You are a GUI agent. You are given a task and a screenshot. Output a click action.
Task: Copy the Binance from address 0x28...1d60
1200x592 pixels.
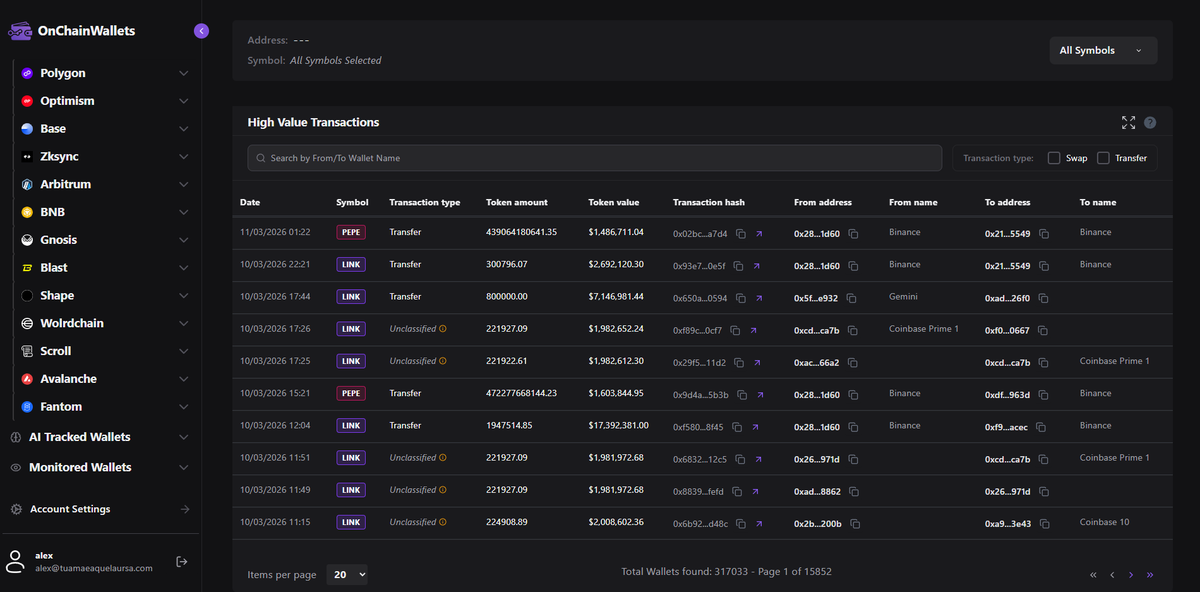853,232
